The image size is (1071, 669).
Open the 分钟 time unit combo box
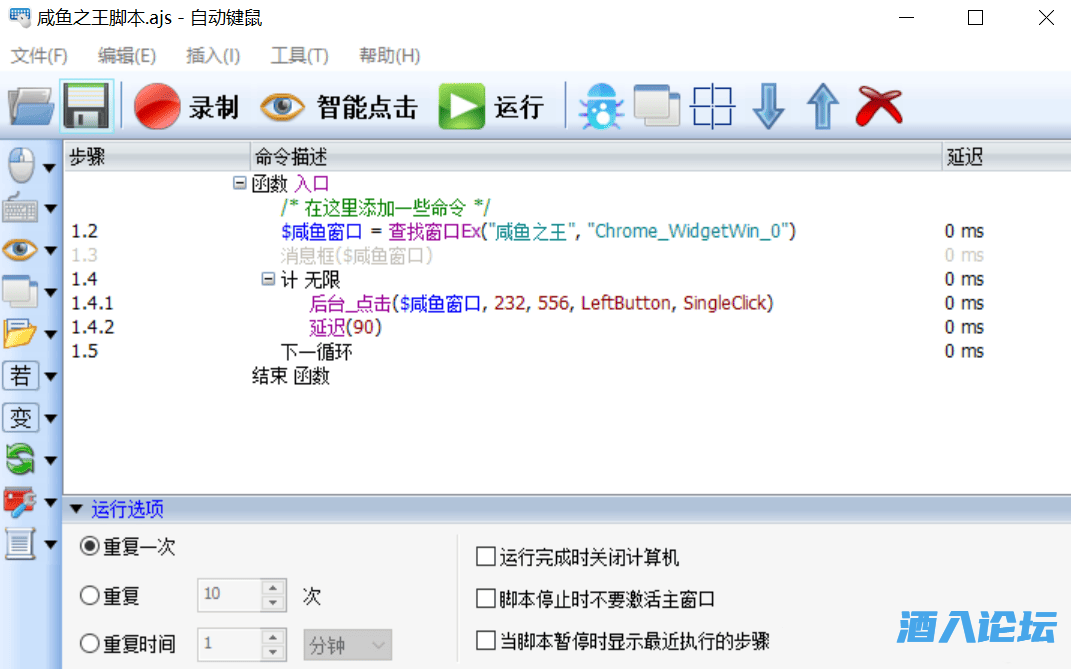(x=347, y=644)
